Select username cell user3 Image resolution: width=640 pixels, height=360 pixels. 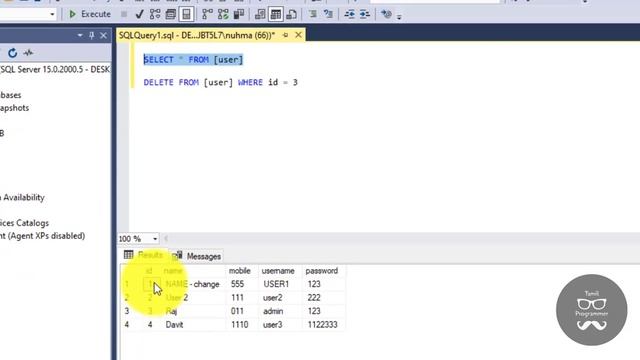(x=280, y=325)
